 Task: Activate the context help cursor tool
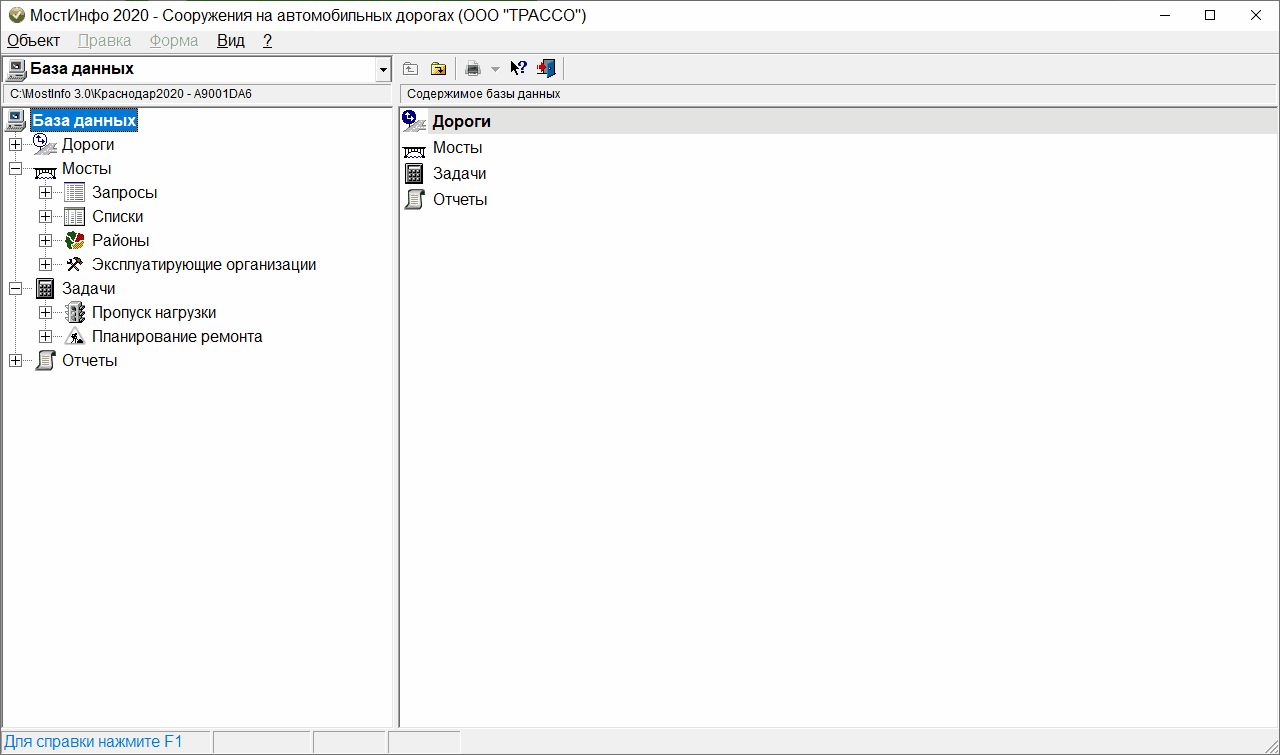(x=518, y=69)
